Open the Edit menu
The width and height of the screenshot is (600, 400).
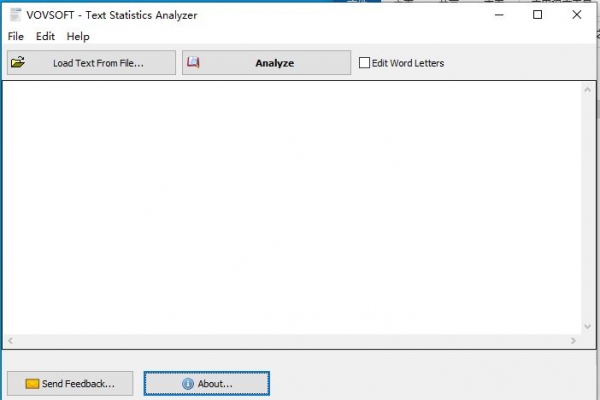coord(45,36)
